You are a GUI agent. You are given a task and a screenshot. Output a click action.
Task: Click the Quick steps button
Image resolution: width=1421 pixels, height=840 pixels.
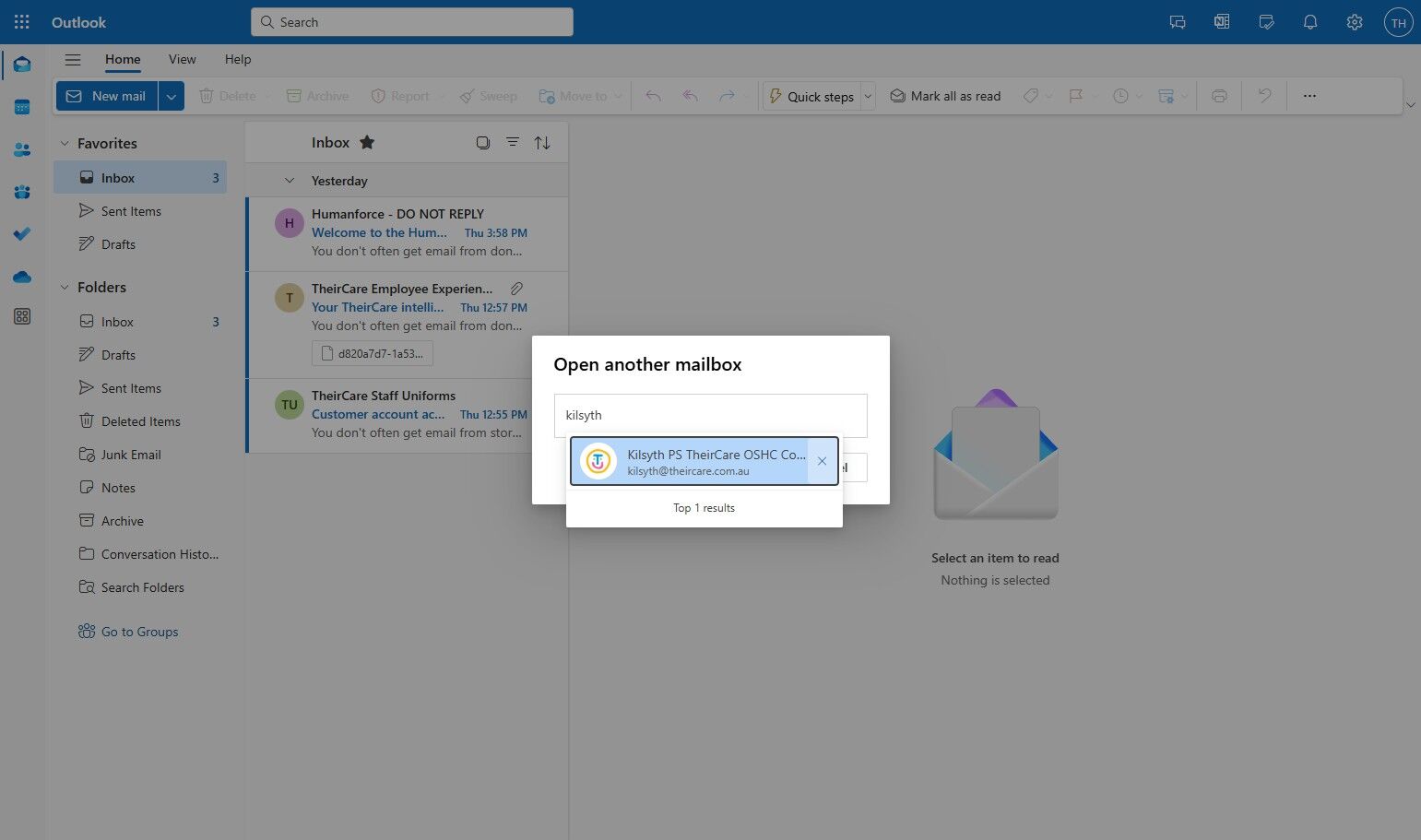(x=811, y=96)
